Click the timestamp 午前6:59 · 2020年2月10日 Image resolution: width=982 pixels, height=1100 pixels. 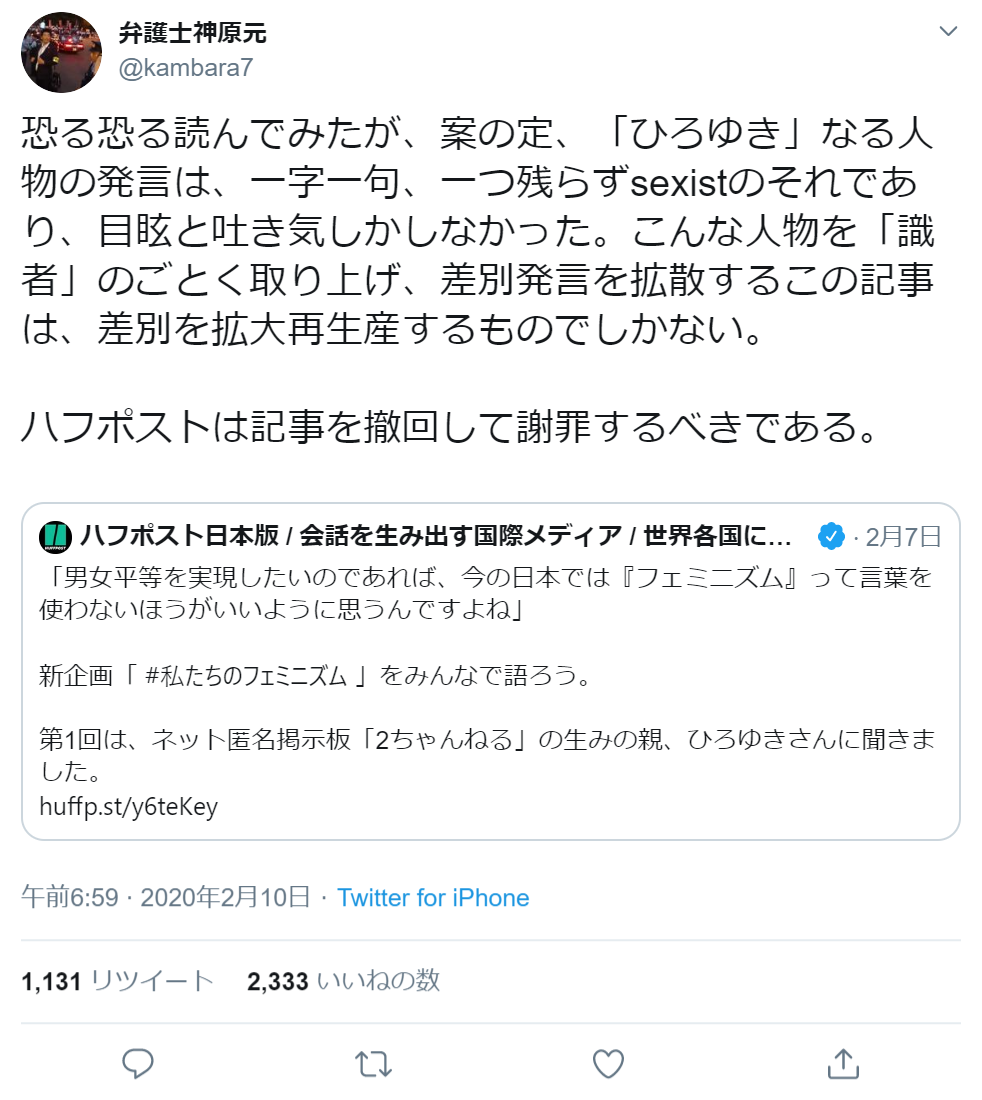tap(166, 897)
